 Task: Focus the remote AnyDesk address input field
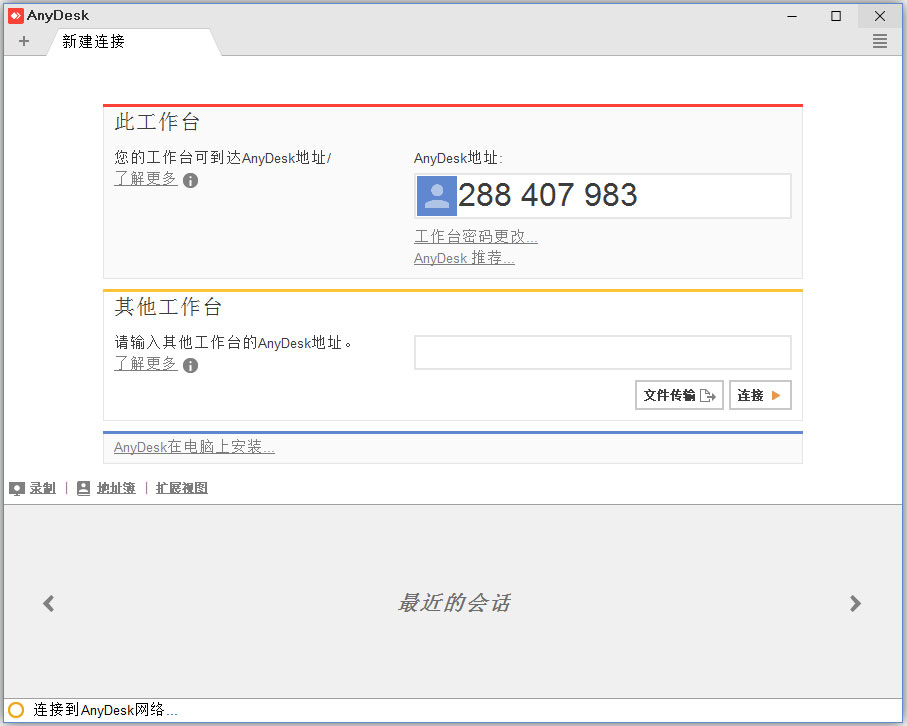pos(602,352)
